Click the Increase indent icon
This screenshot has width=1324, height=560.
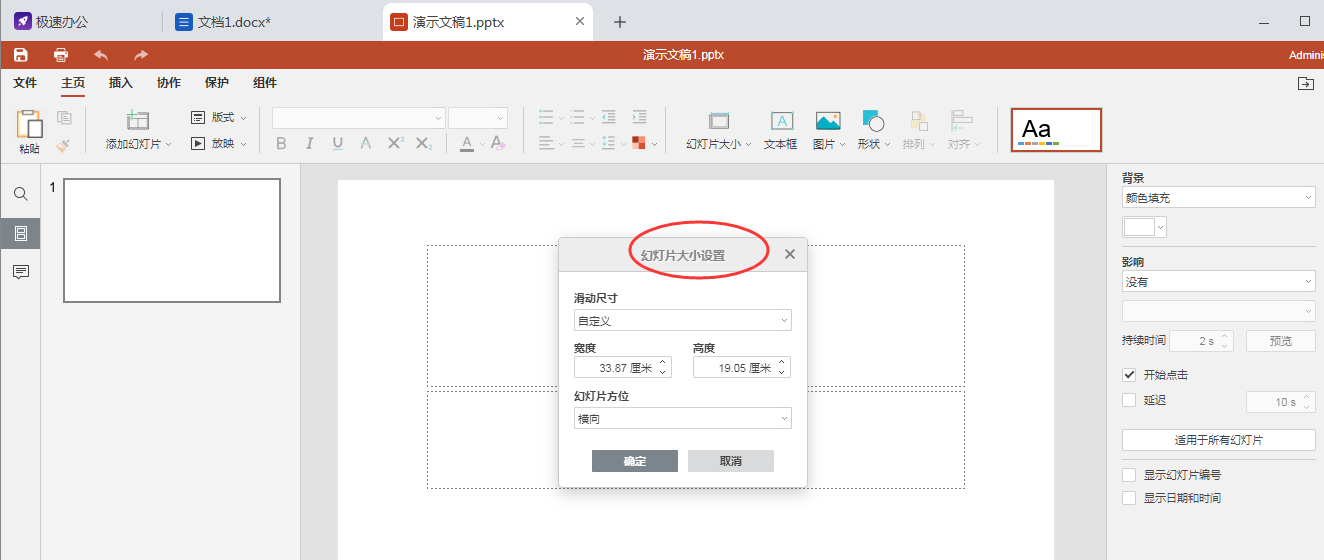(x=639, y=117)
